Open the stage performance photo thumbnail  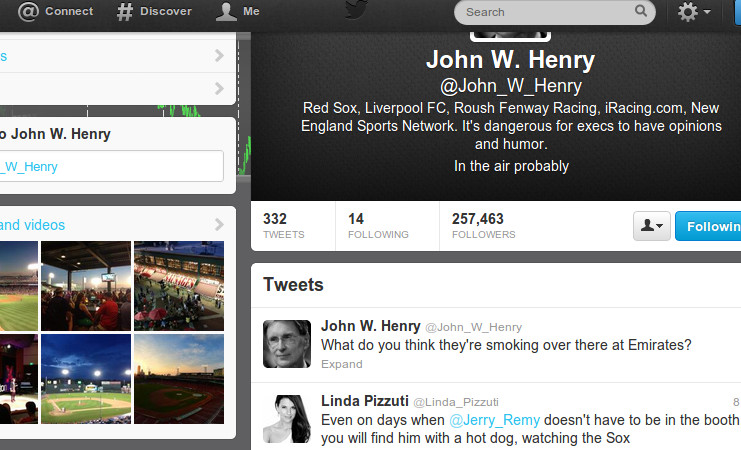pyautogui.click(x=19, y=379)
